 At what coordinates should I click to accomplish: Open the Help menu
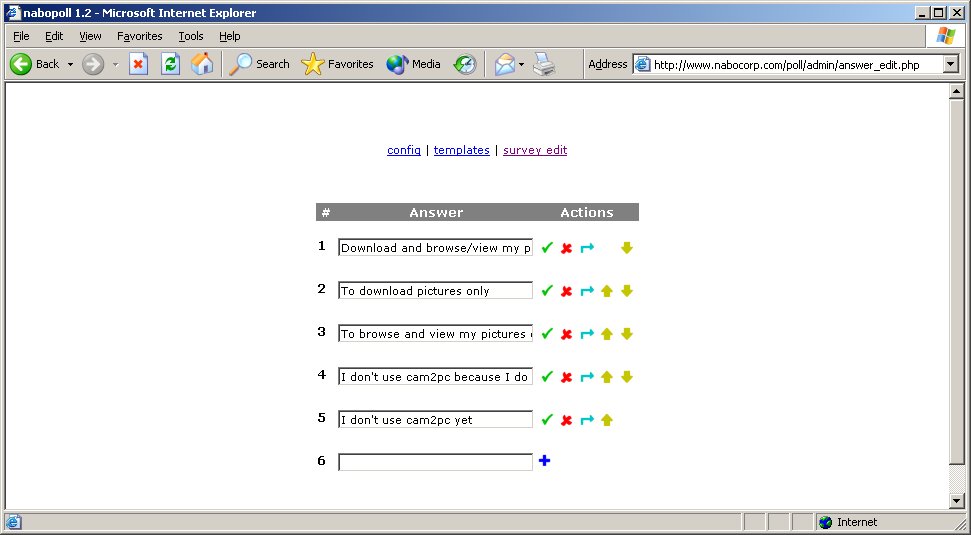coord(229,36)
